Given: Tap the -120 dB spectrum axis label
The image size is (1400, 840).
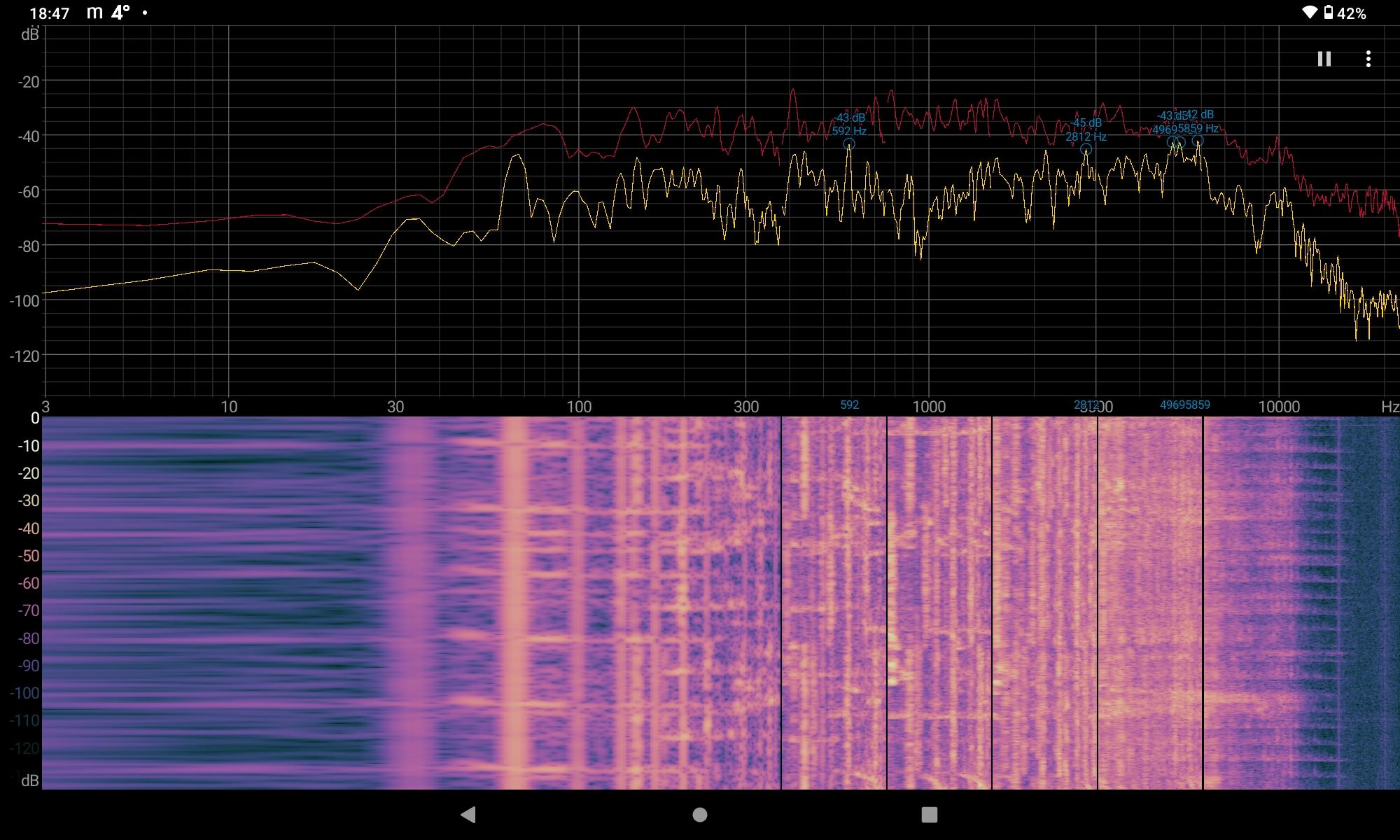Looking at the screenshot, I should [x=25, y=356].
